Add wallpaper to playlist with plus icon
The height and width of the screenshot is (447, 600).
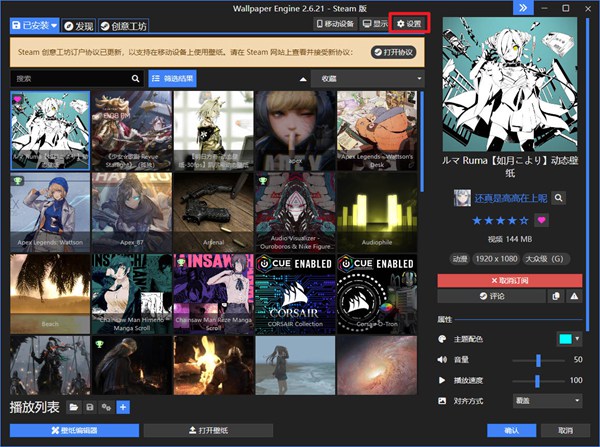click(122, 407)
